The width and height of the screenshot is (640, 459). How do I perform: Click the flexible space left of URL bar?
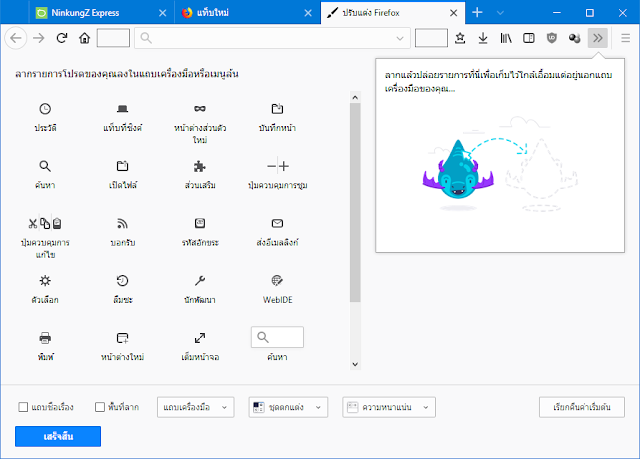[113, 38]
